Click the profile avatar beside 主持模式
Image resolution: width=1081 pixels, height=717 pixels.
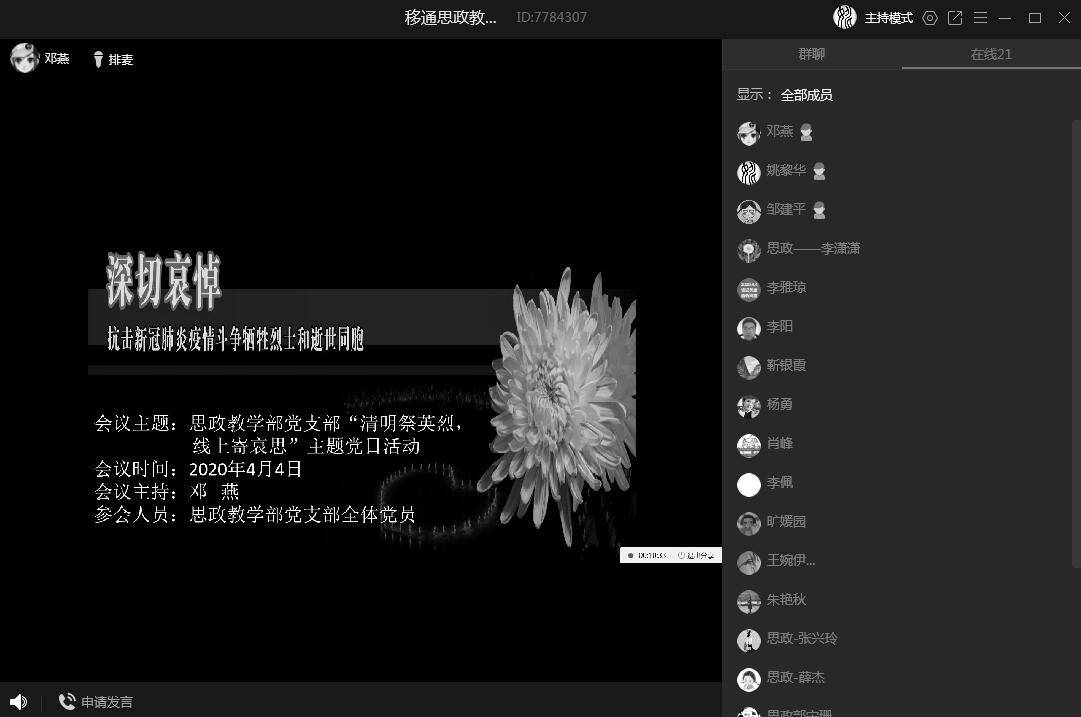845,17
